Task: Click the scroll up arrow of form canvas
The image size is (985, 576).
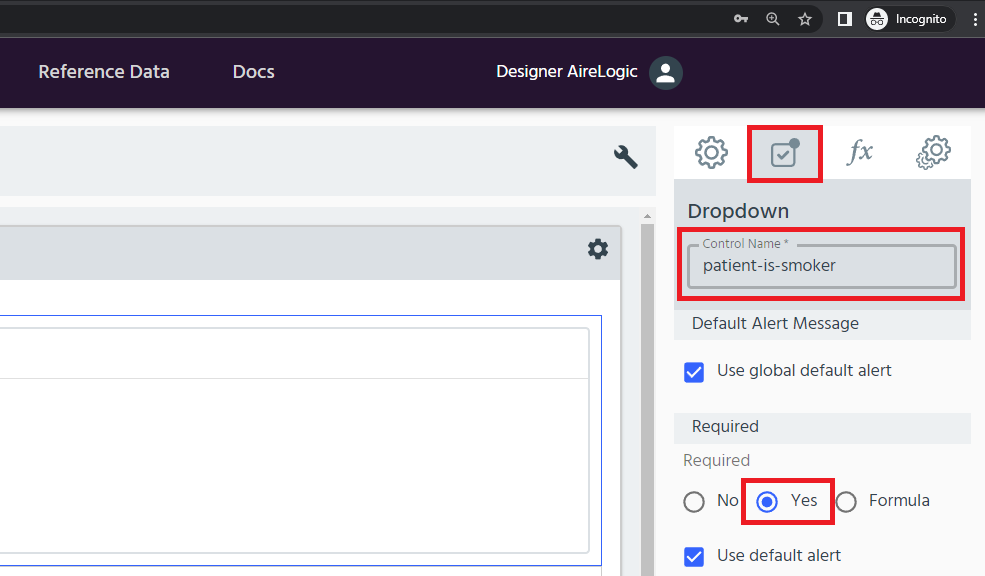Action: 647,216
